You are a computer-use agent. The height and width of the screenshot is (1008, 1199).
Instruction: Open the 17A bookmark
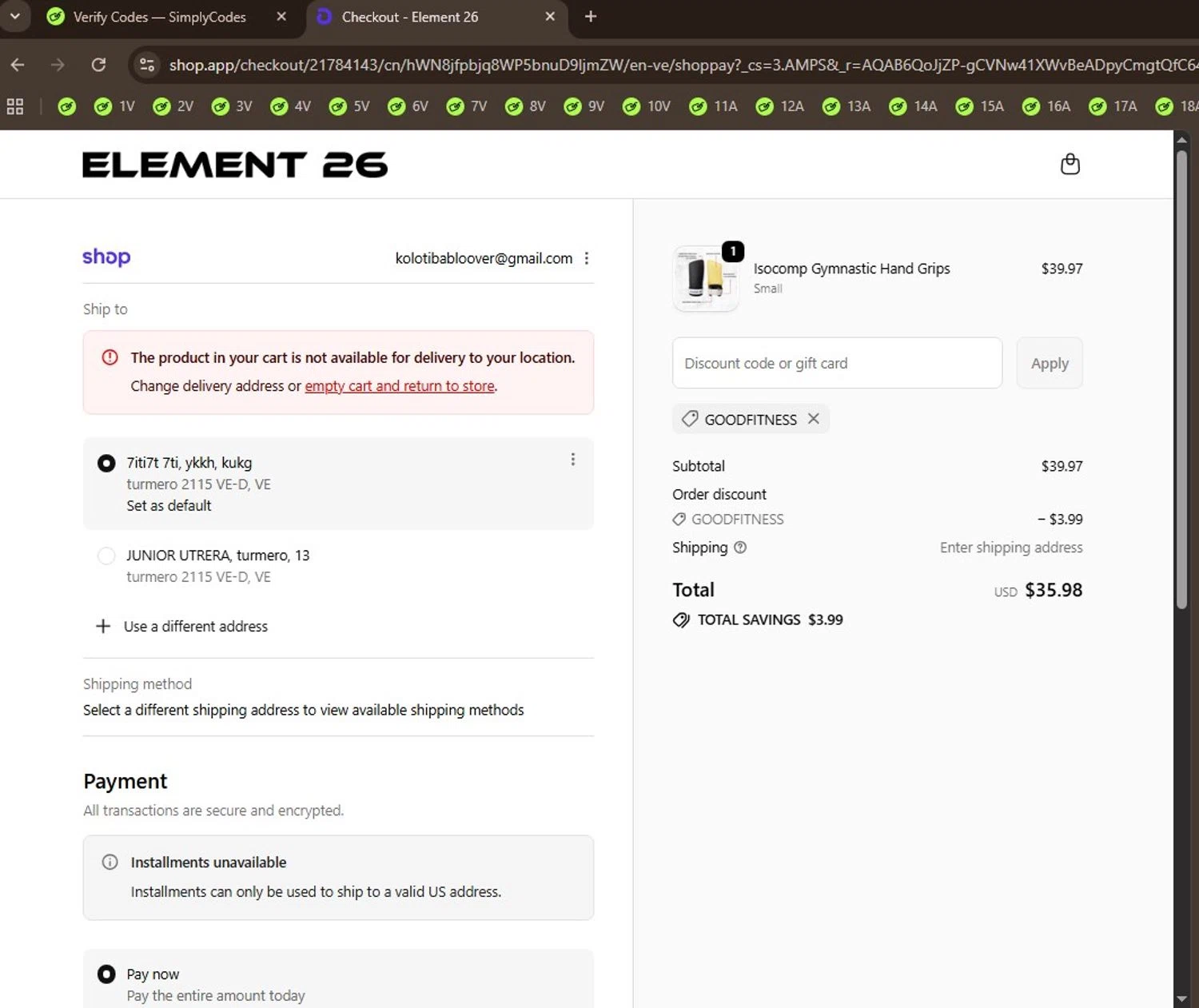(x=1113, y=106)
